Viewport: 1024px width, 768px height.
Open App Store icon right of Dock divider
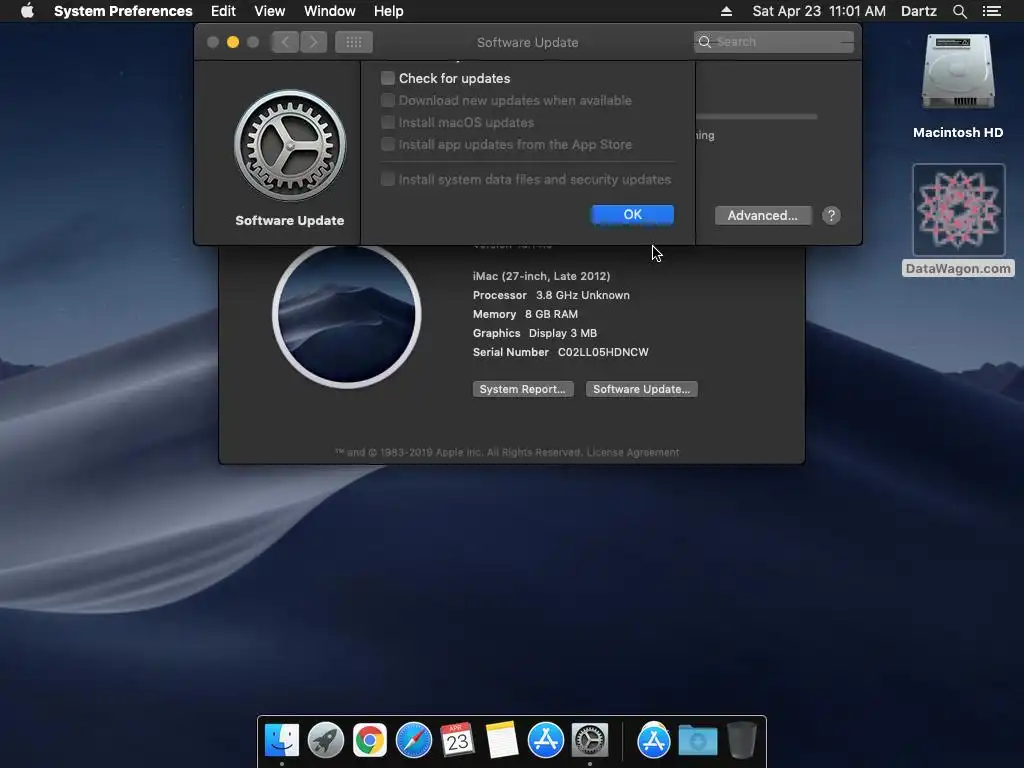tap(654, 741)
